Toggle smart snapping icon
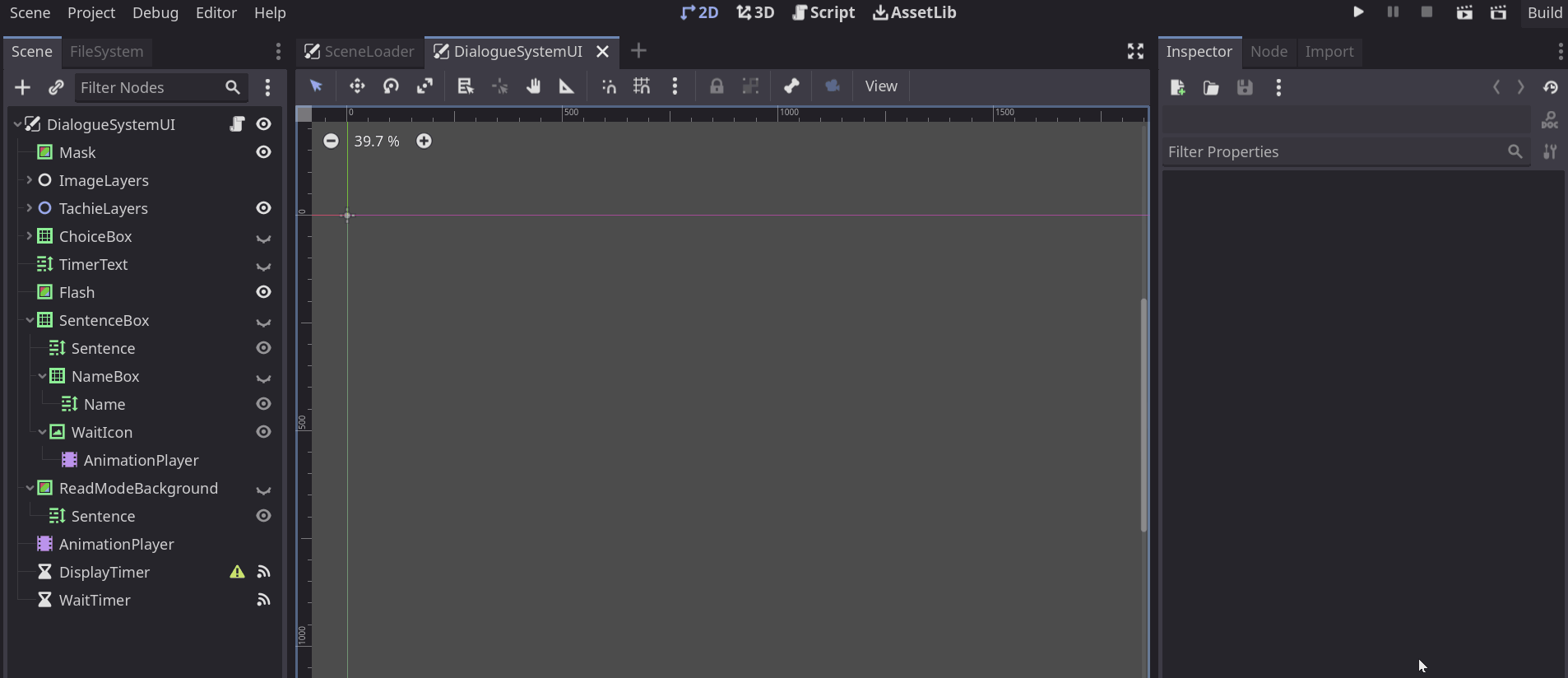The image size is (1568, 678). pyautogui.click(x=609, y=86)
